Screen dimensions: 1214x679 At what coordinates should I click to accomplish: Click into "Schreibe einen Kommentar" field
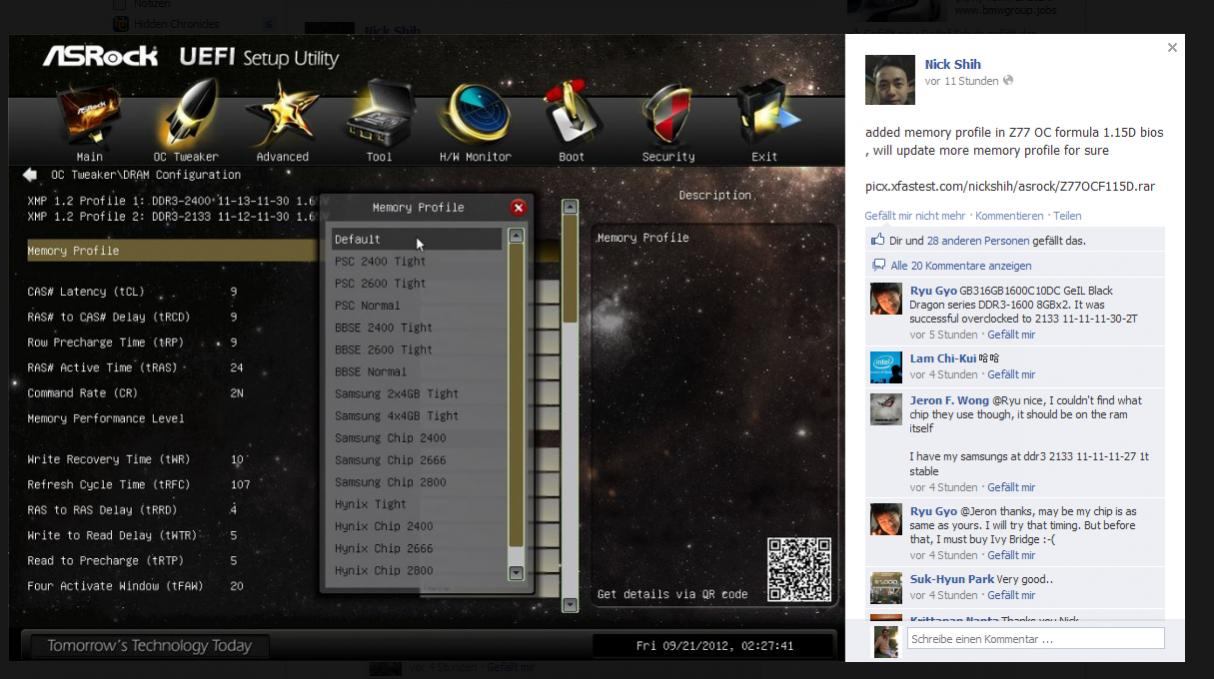1035,638
